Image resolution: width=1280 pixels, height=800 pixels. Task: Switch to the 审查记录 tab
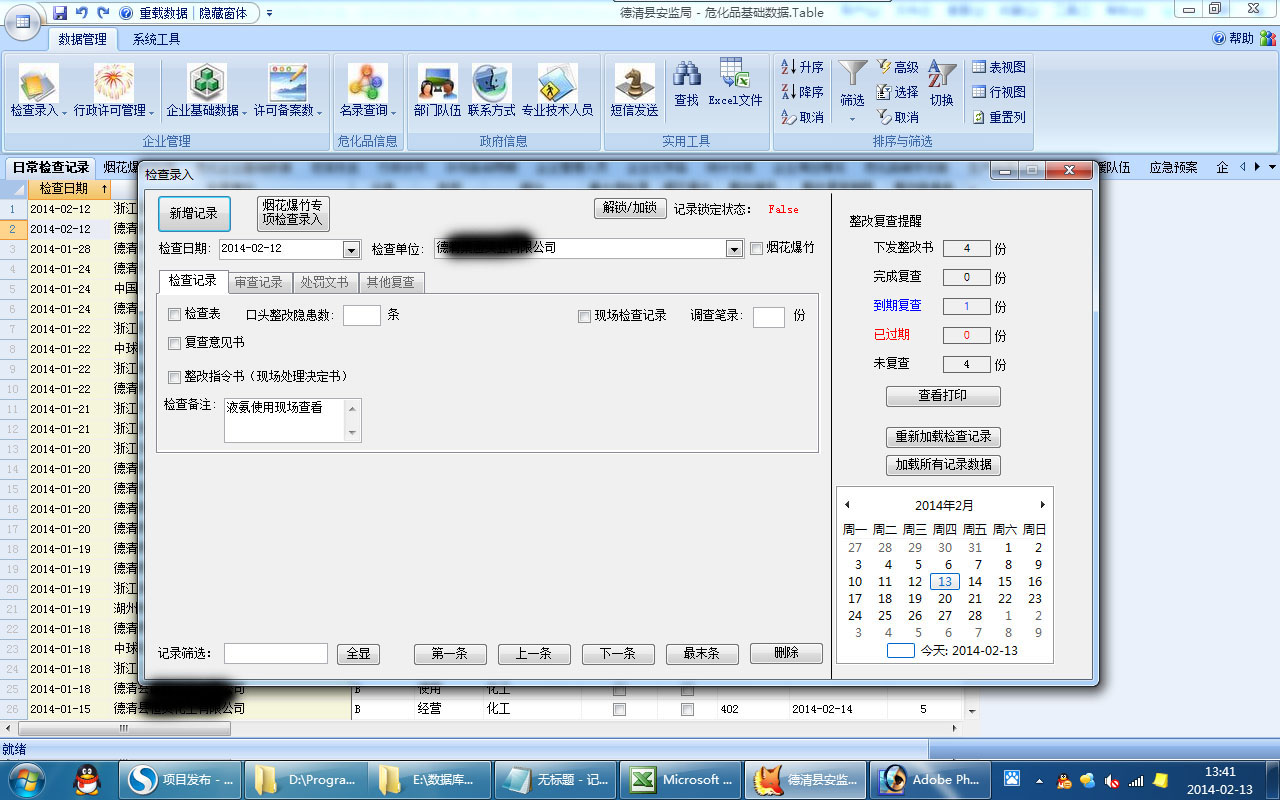tap(258, 282)
